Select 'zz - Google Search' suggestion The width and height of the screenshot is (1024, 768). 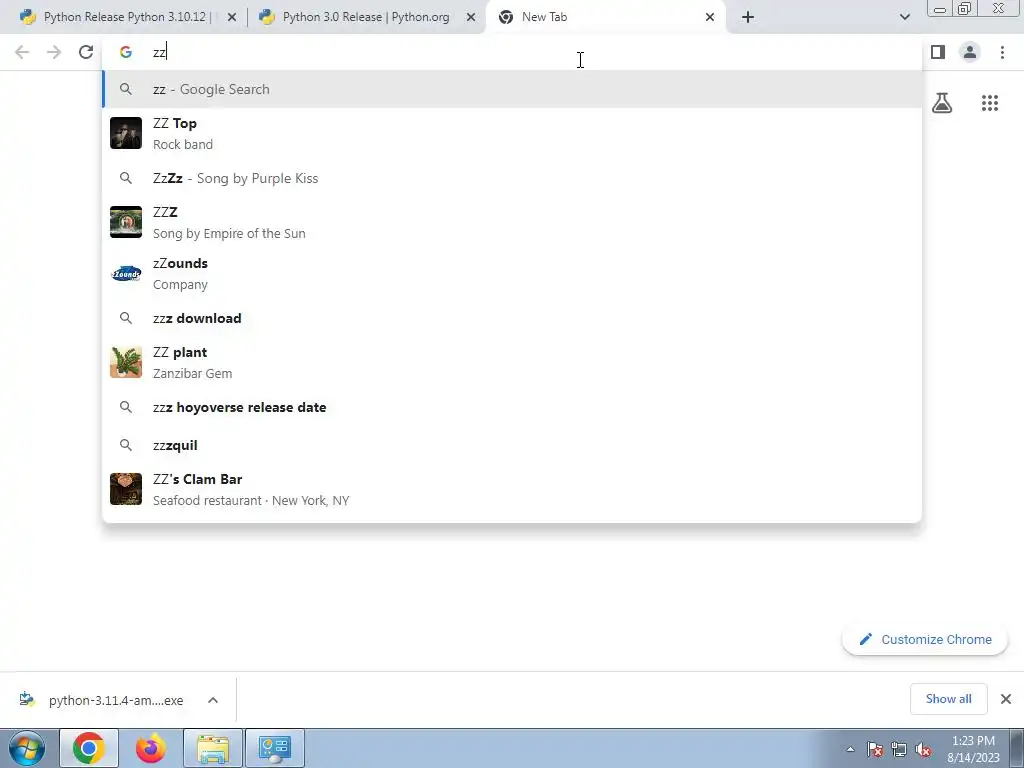point(512,89)
